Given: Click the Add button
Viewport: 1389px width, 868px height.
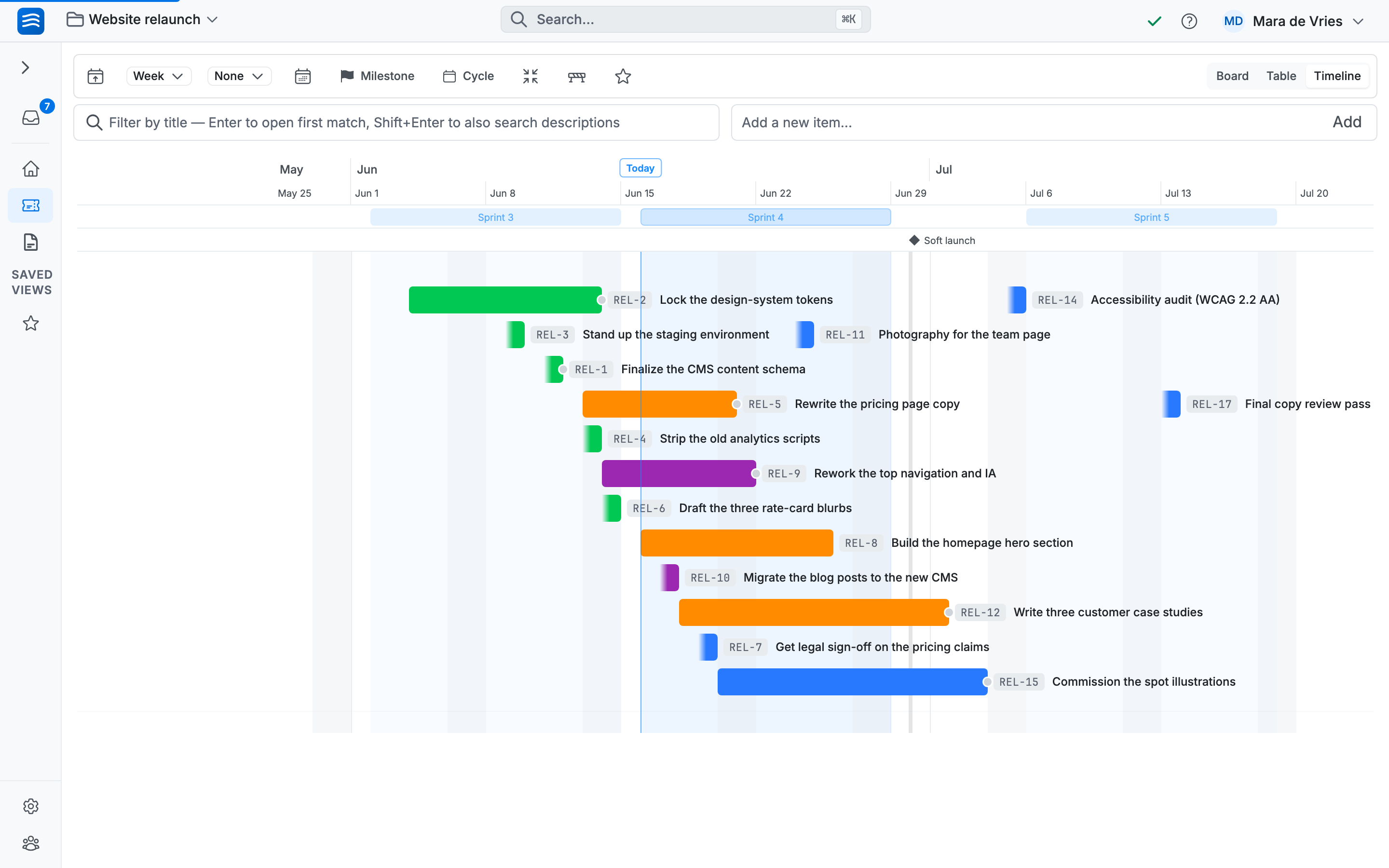Looking at the screenshot, I should [1347, 122].
